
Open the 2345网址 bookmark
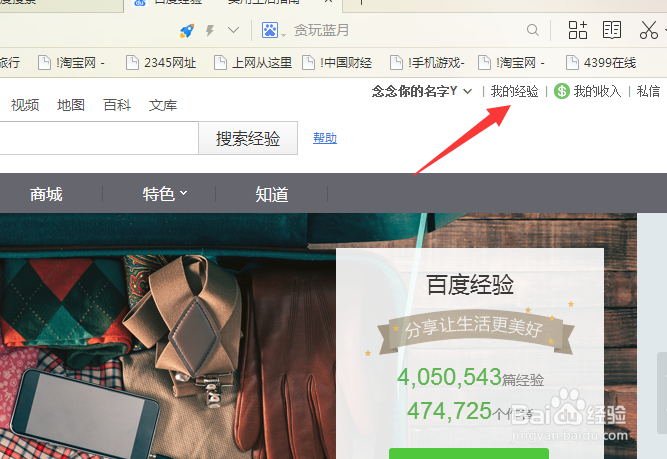161,63
